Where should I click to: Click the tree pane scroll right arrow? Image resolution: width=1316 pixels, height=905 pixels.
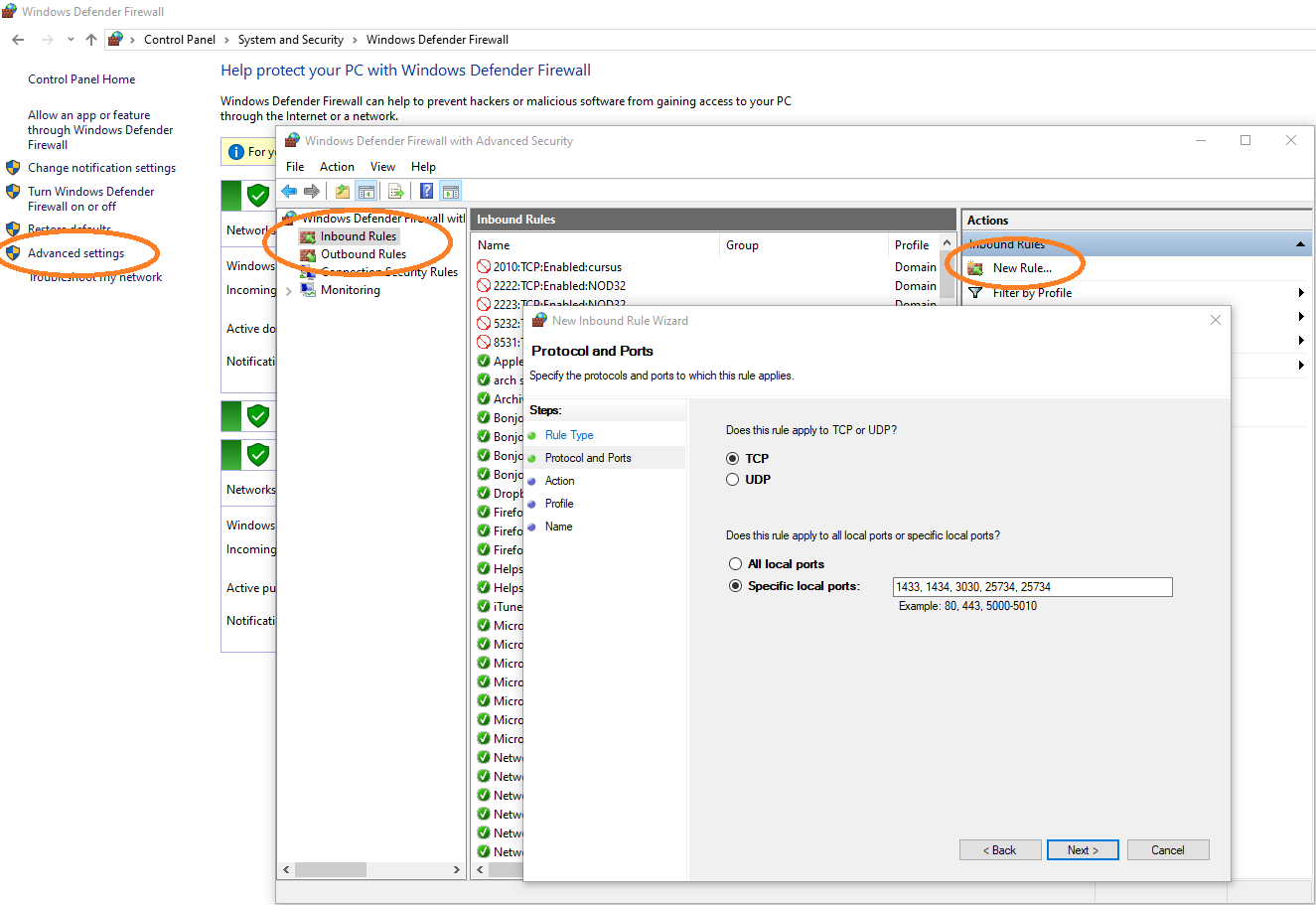point(457,869)
